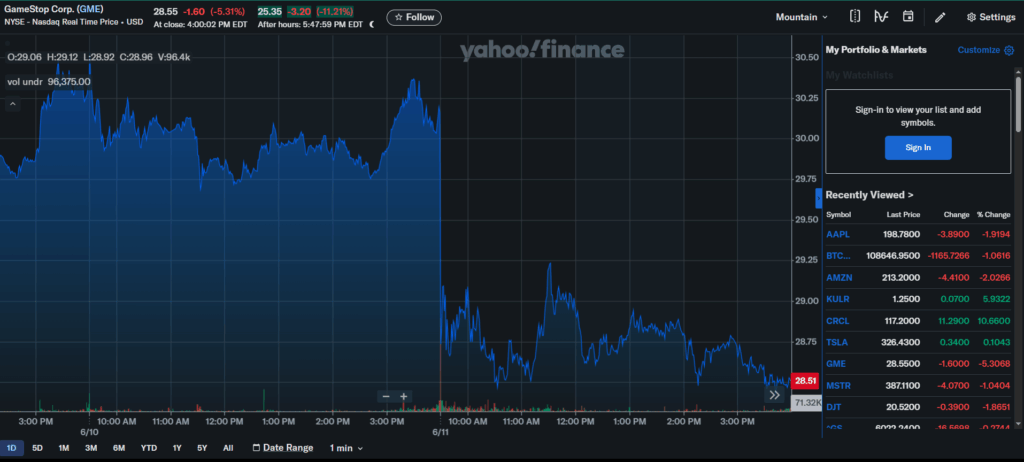Open the AAPL symbol link

838,235
